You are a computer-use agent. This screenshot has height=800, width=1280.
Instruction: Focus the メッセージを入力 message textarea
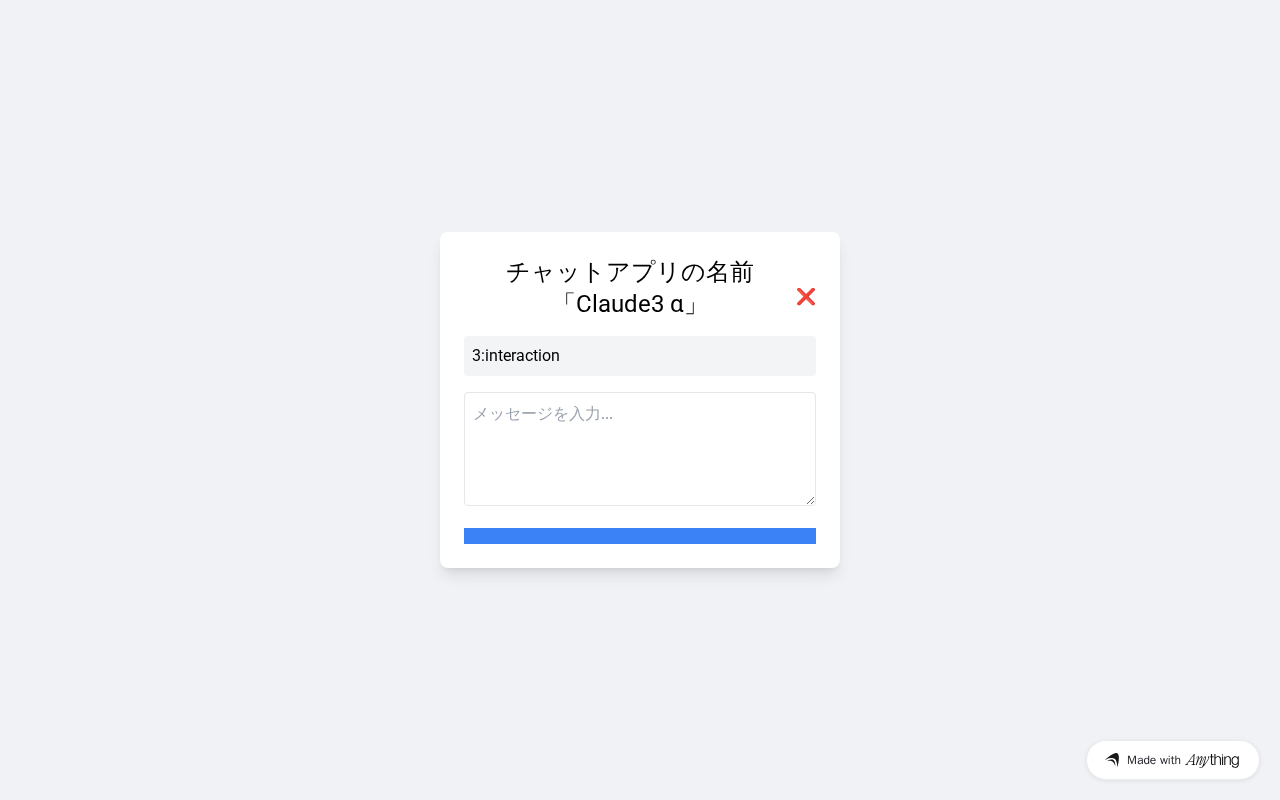point(640,449)
